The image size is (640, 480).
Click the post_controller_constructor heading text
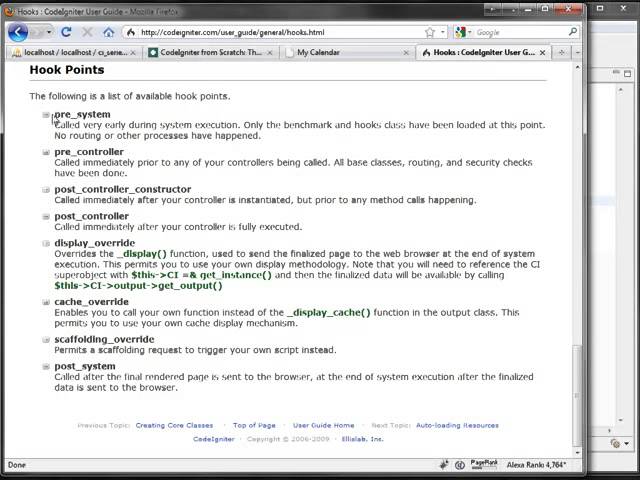pos(123,189)
